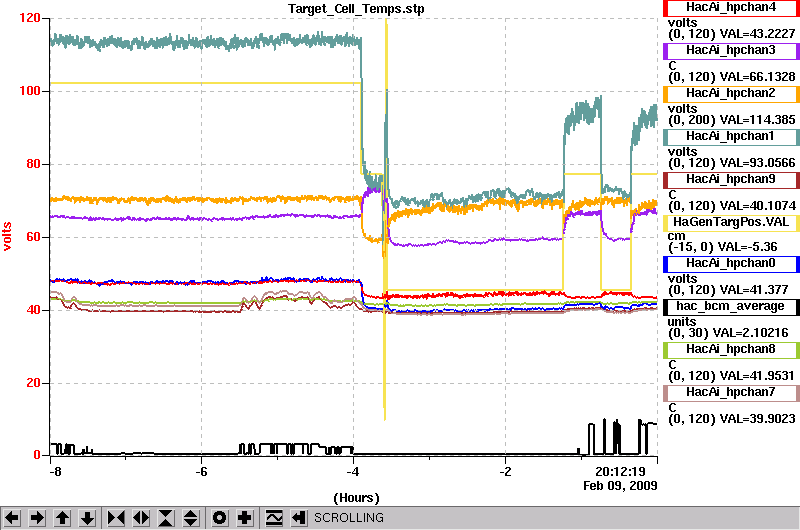Click the left-arrow-with-bar icon beside SCROLLING
This screenshot has width=800, height=530.
(x=299, y=518)
